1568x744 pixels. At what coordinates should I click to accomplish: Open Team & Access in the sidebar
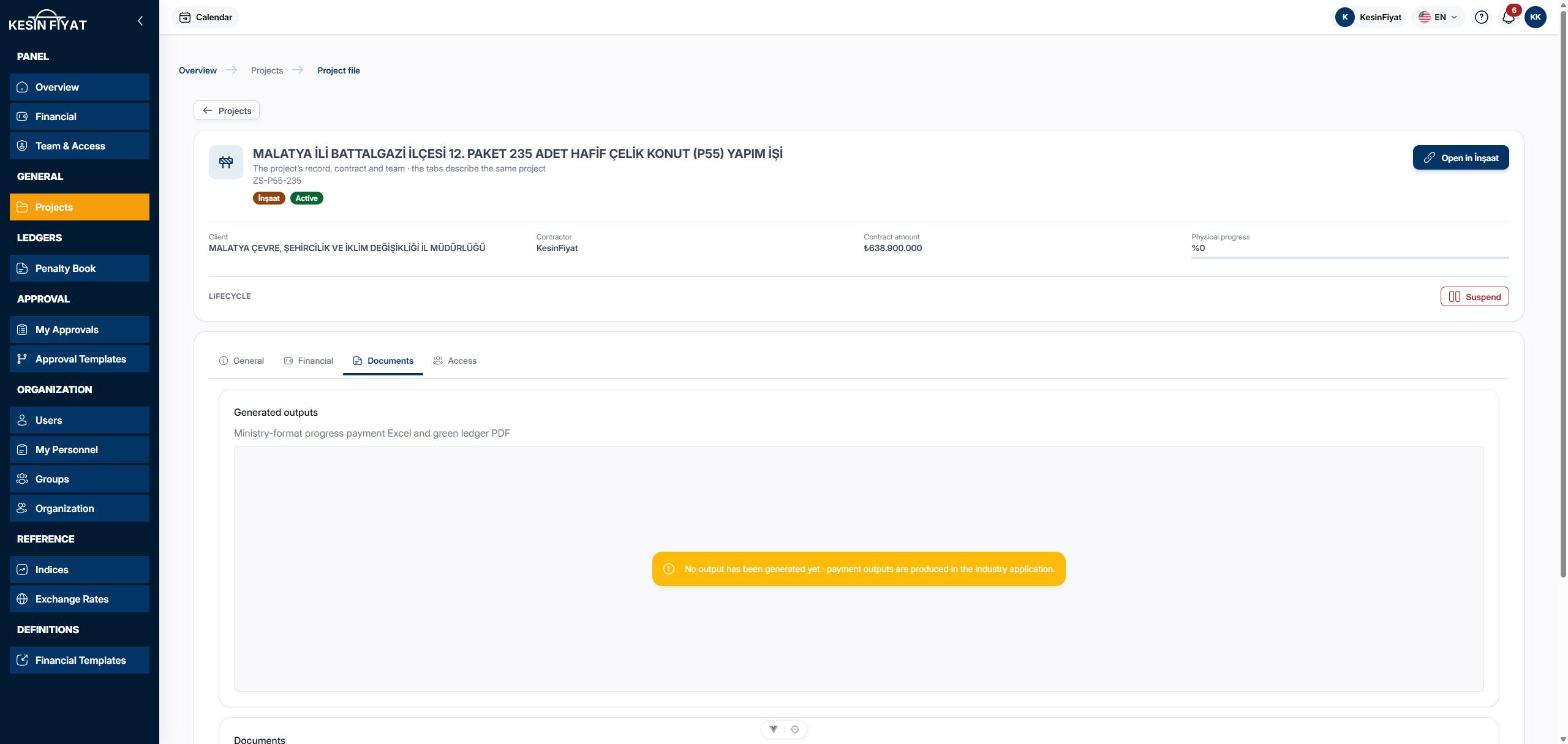[80, 146]
